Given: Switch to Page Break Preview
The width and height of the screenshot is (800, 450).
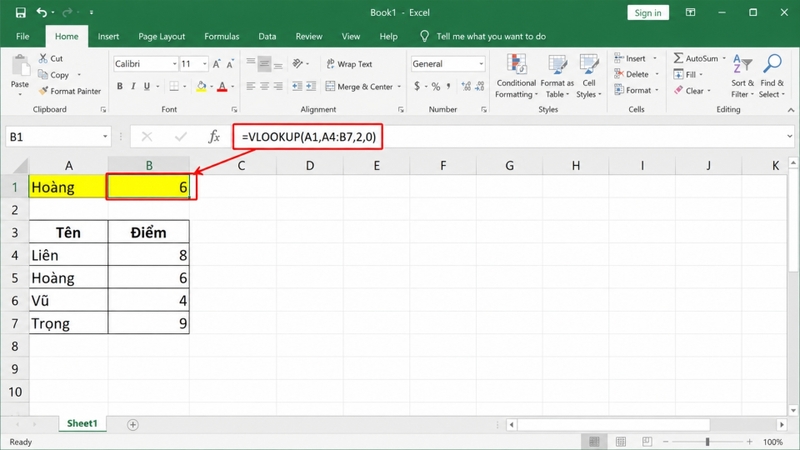Looking at the screenshot, I should click(647, 442).
